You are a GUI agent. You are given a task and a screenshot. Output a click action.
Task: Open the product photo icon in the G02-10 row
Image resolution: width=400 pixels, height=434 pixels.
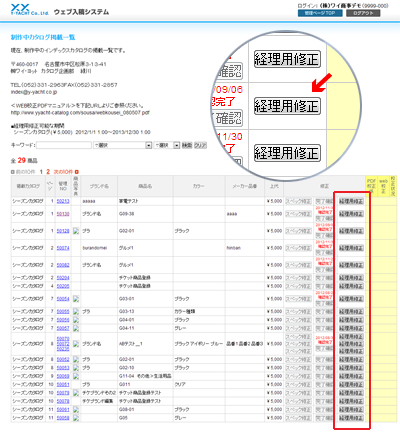tap(76, 368)
